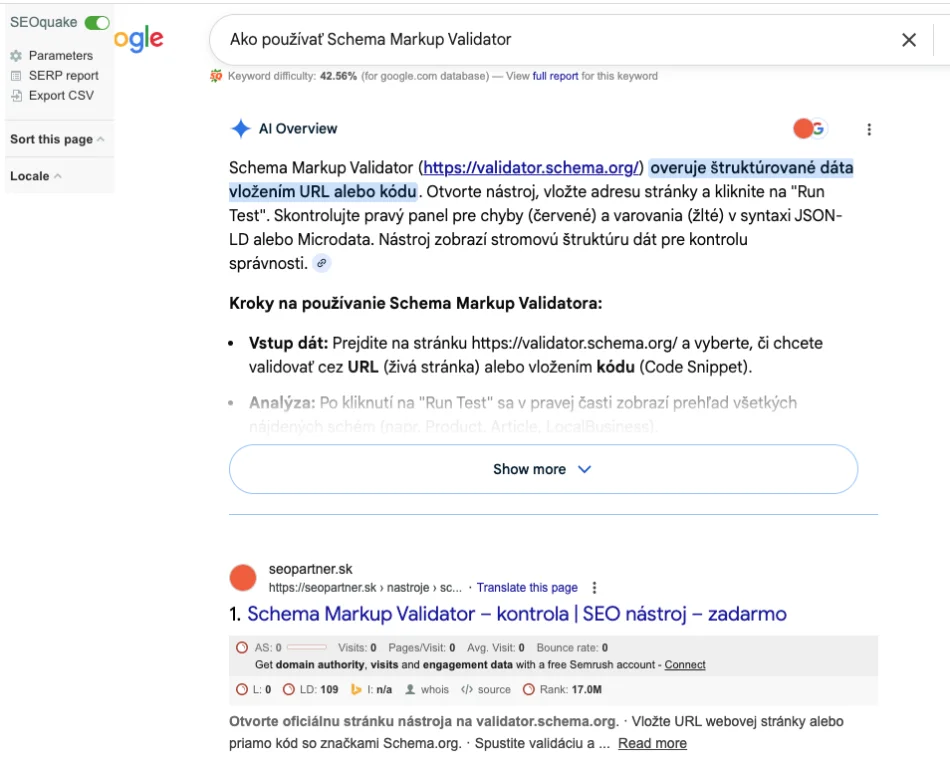This screenshot has height=768, width=950.
Task: Expand AI Overview with Show more
Action: click(543, 469)
